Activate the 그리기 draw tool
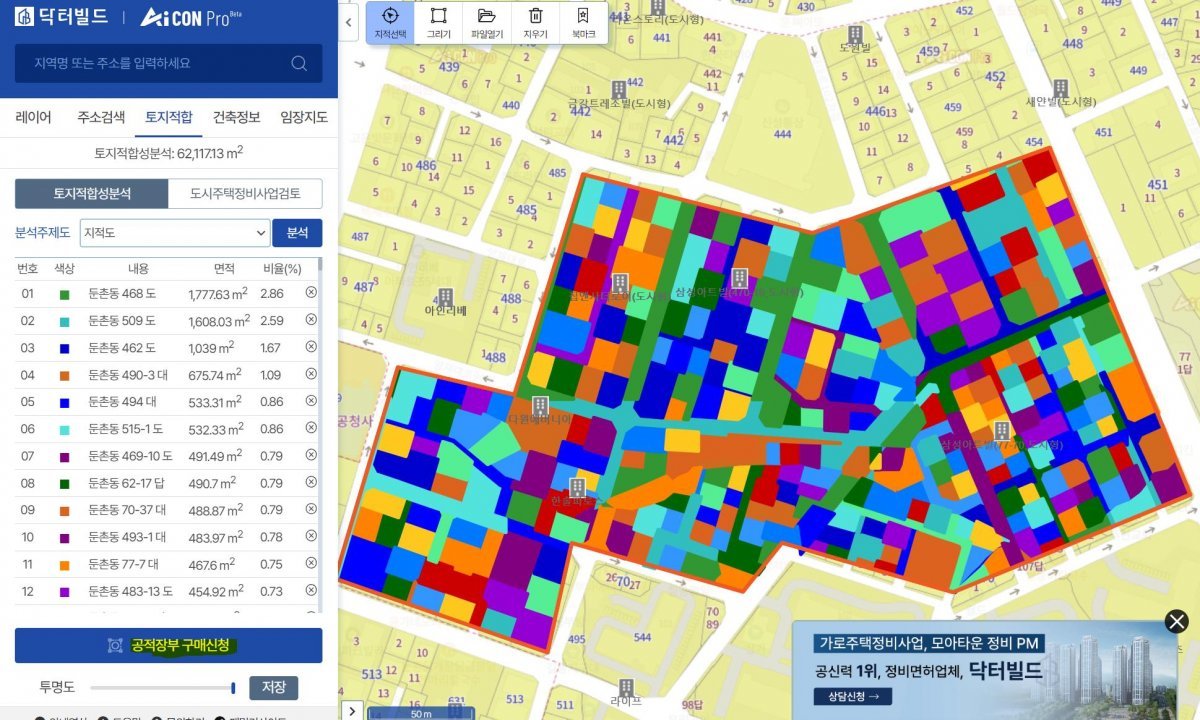Image resolution: width=1200 pixels, height=720 pixels. 438,23
